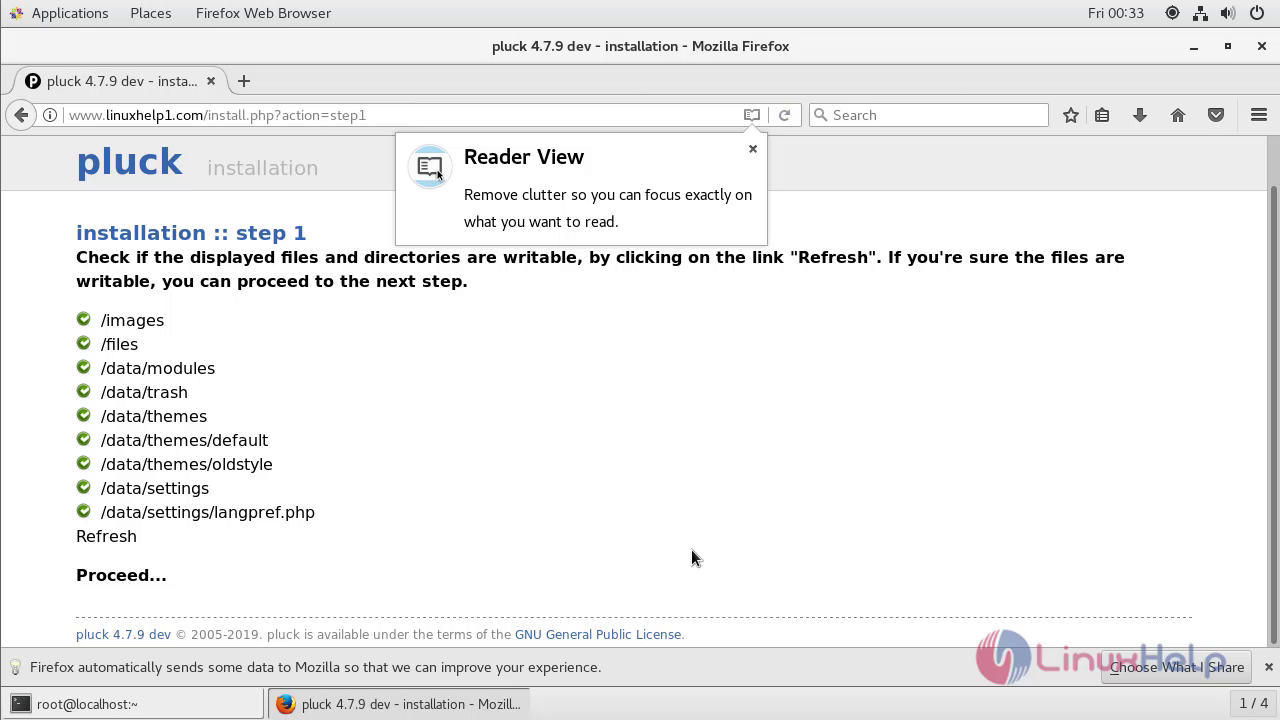This screenshot has width=1280, height=720.
Task: Click the Reader View popup book icon
Action: click(x=430, y=167)
